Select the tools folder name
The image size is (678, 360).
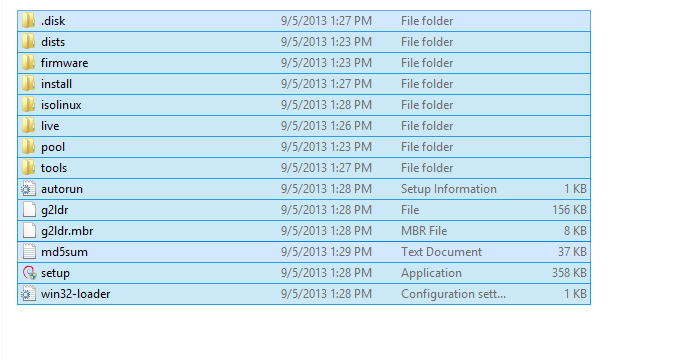point(54,168)
